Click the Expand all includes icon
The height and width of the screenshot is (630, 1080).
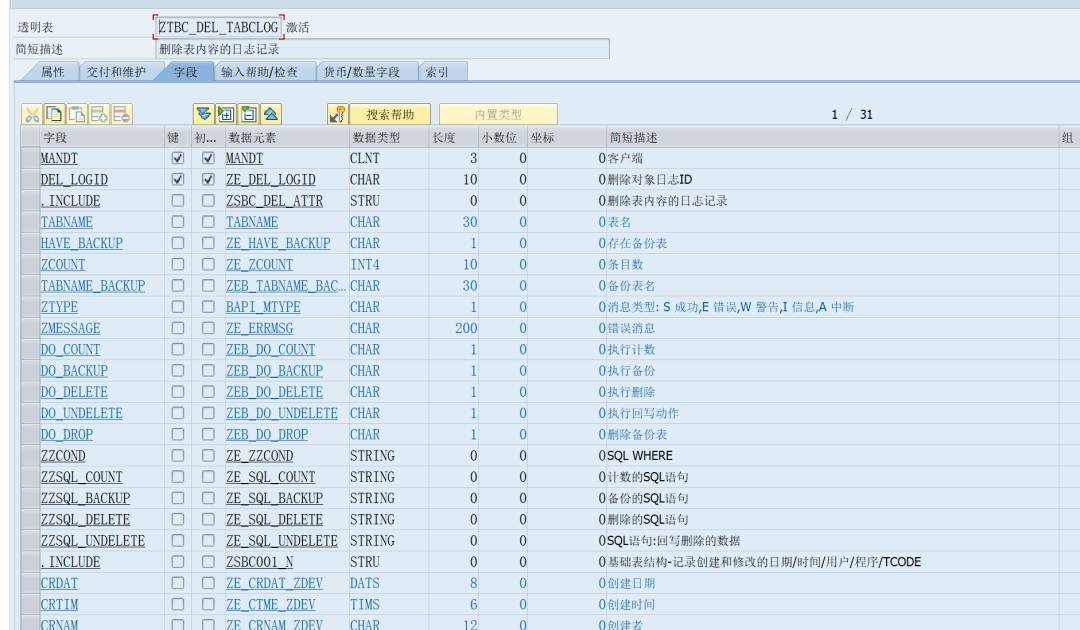203,114
